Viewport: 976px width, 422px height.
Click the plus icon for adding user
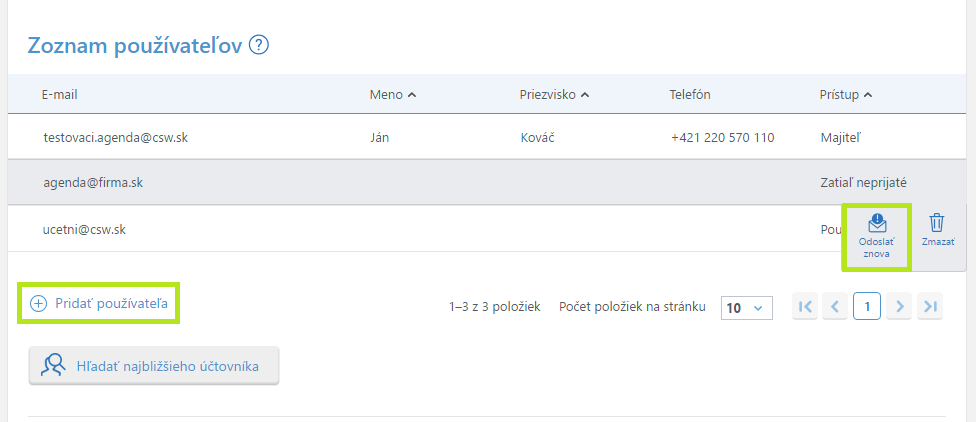39,304
